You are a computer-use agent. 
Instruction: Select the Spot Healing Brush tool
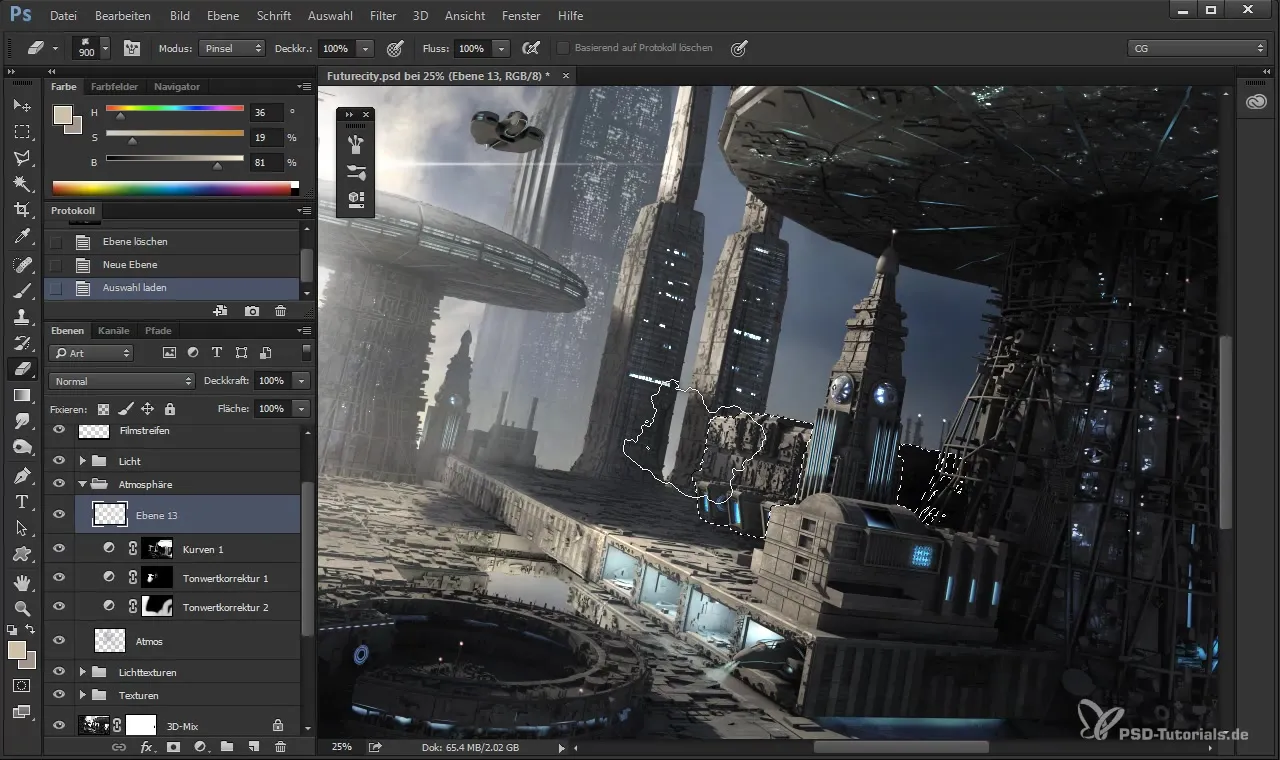[21, 265]
